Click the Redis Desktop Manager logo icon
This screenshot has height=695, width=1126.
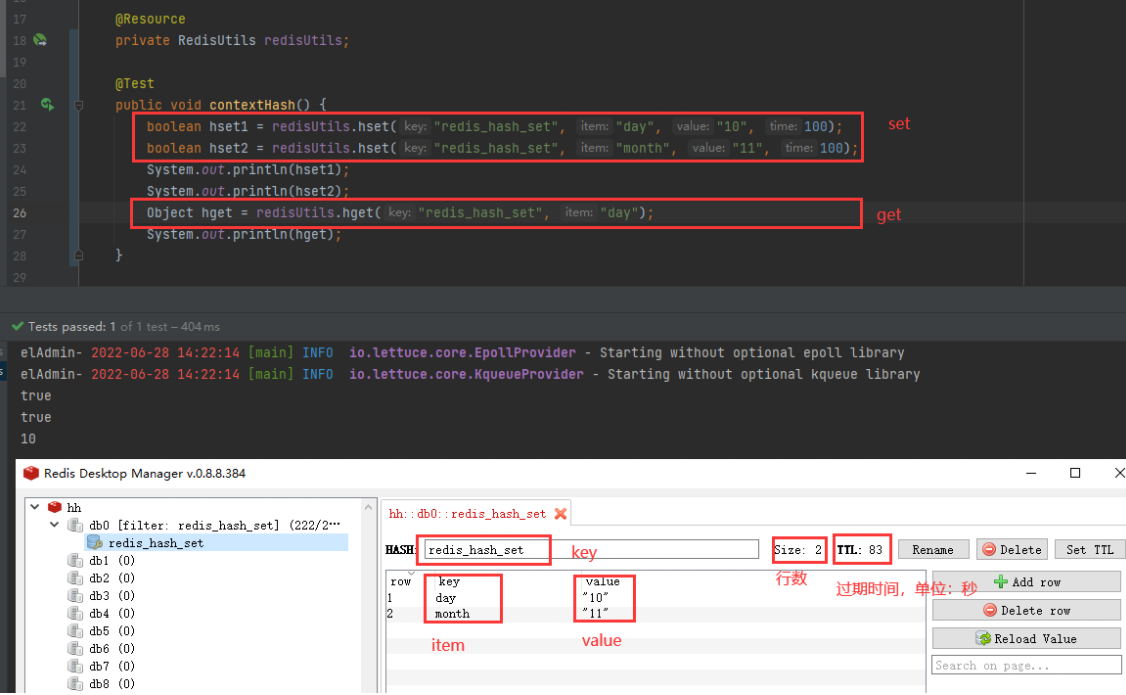coord(31,473)
